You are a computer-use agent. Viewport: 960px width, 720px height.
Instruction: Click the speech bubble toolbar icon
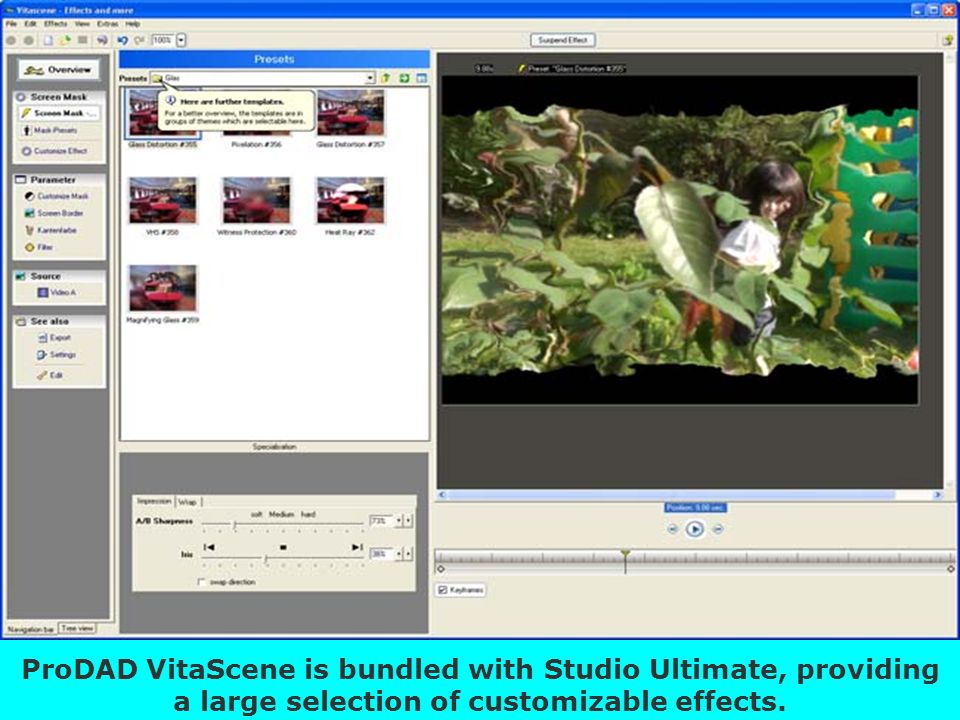[102, 40]
